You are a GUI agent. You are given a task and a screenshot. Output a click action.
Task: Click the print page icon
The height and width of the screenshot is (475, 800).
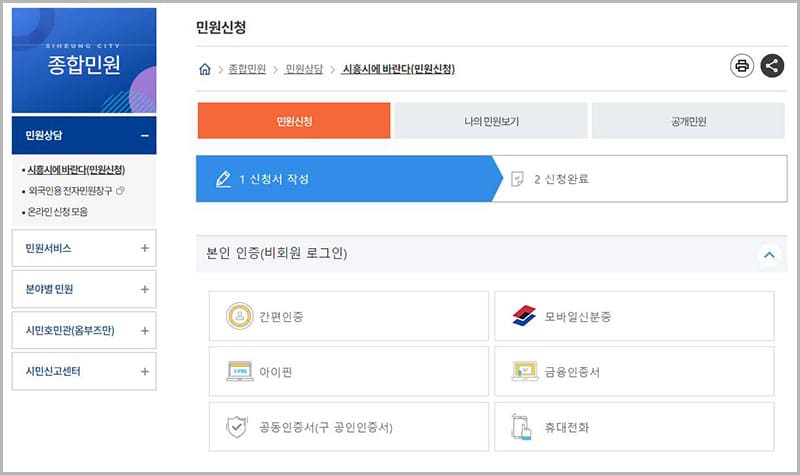point(742,66)
